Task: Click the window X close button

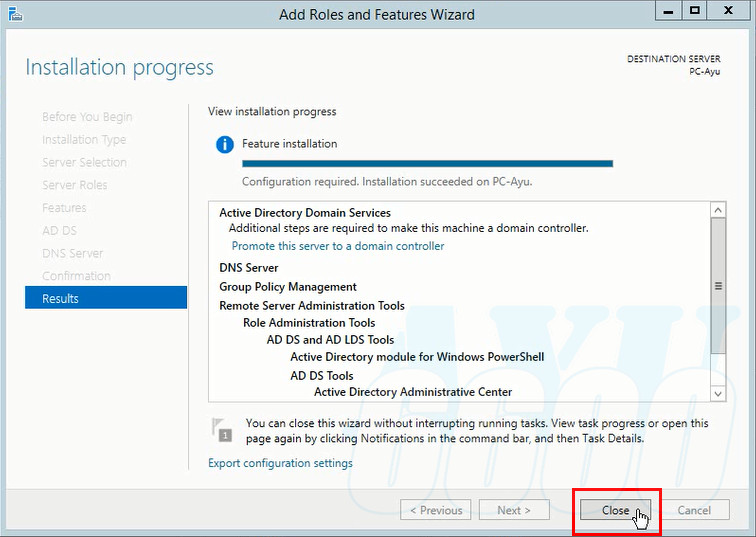Action: tap(729, 11)
